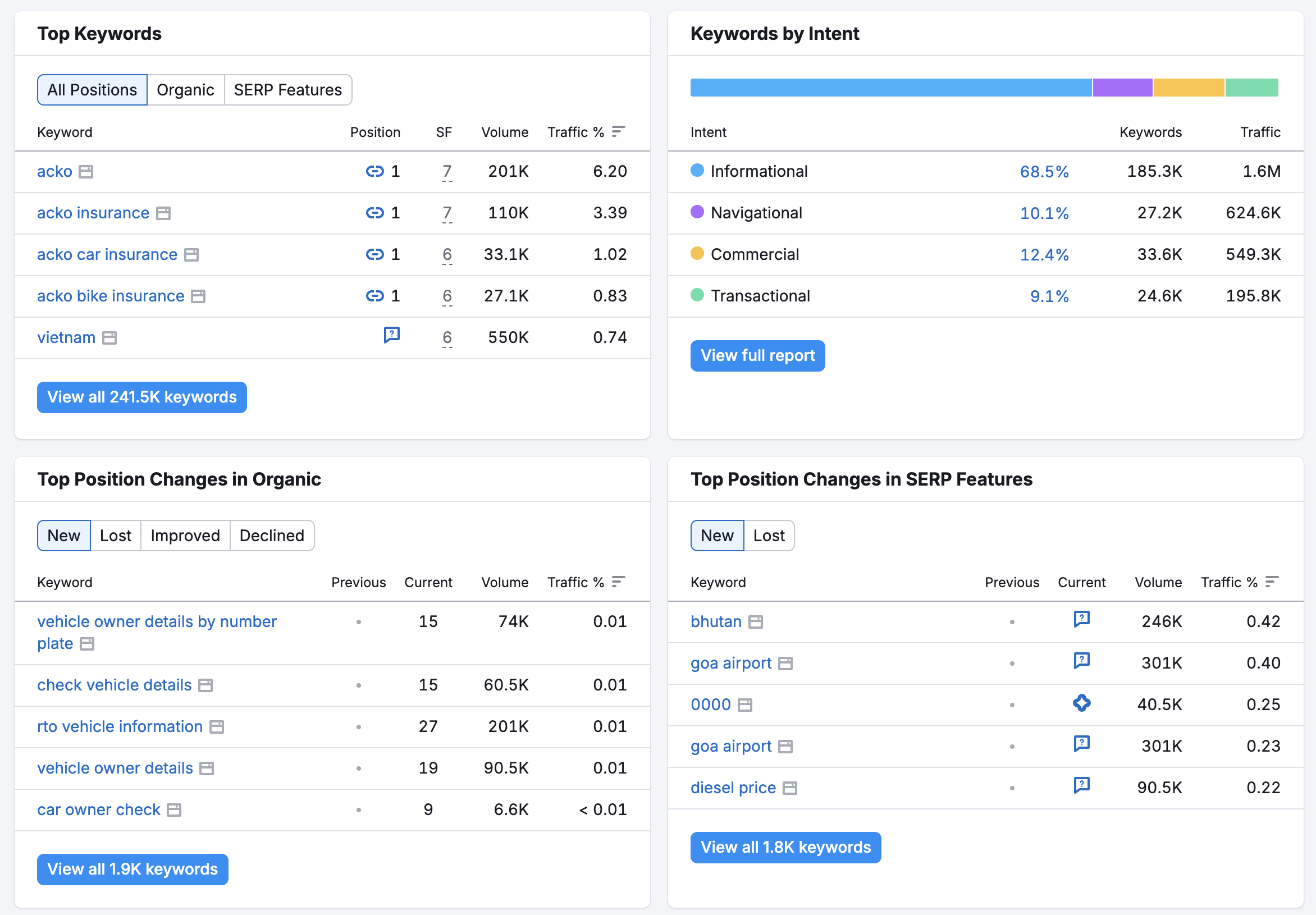Image resolution: width=1316 pixels, height=915 pixels.
Task: Switch to the SERP Features tab
Action: 287,90
